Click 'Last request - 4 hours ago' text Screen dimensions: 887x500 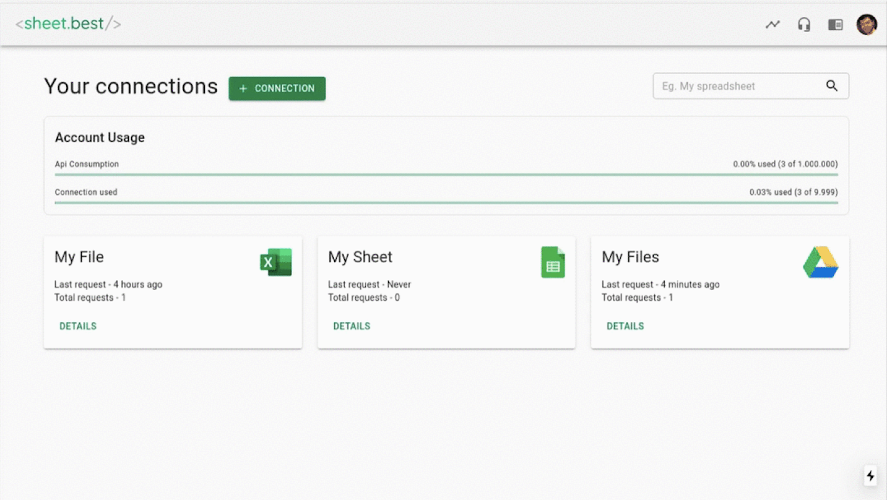tap(108, 285)
